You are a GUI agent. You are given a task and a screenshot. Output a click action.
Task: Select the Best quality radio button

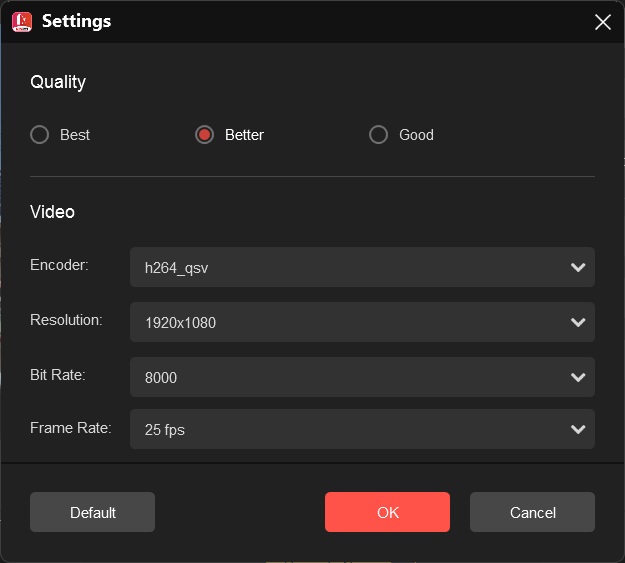point(39,135)
